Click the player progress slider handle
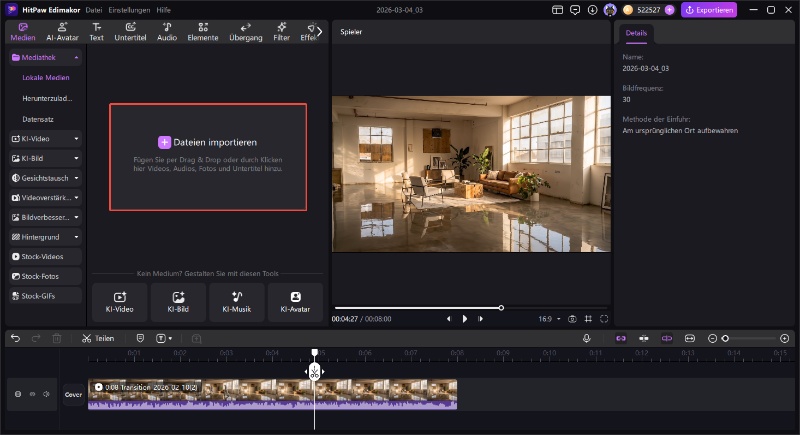This screenshot has height=435, width=800. click(x=501, y=308)
